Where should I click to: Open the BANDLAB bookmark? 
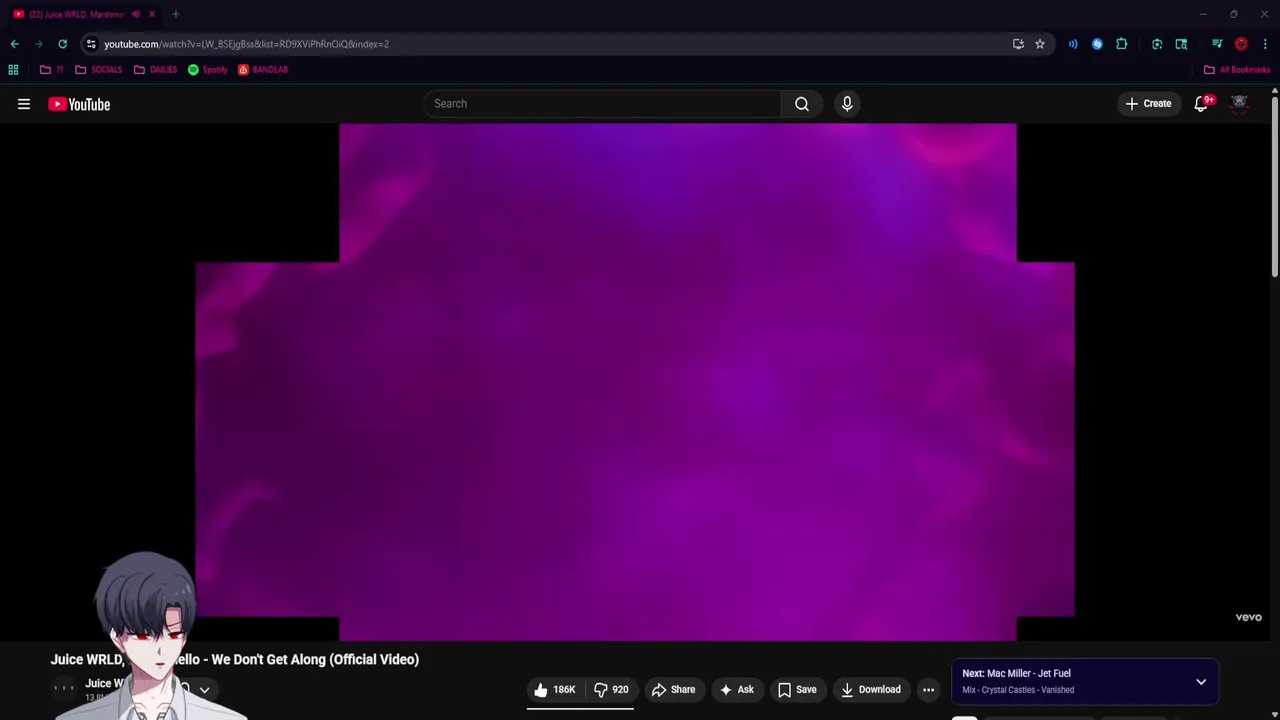(263, 70)
